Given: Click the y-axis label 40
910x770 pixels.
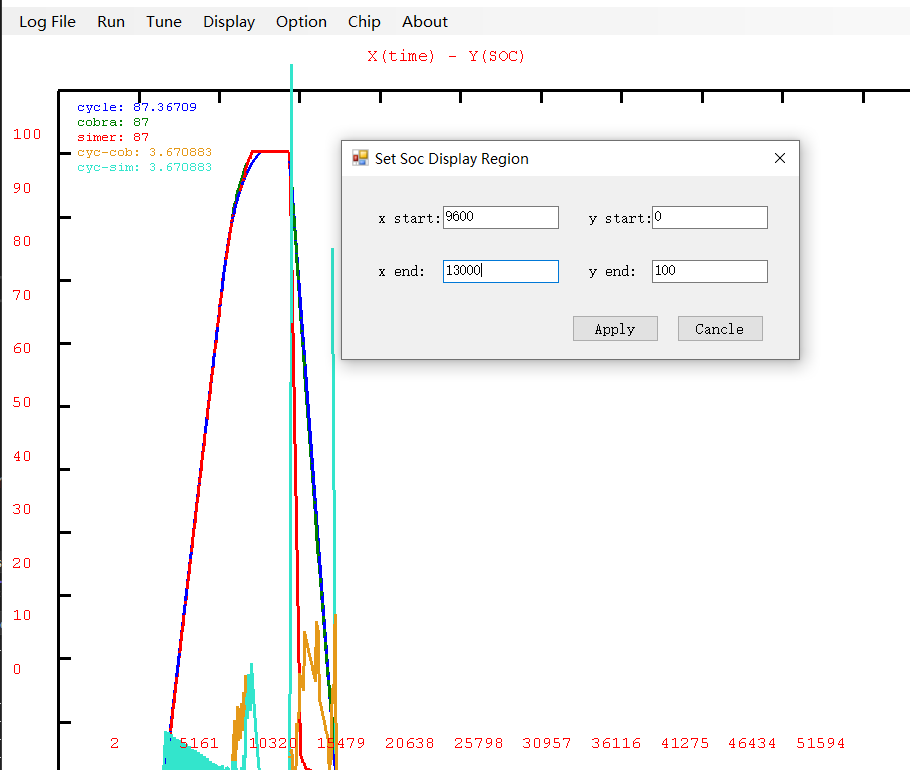Looking at the screenshot, I should click(22, 456).
